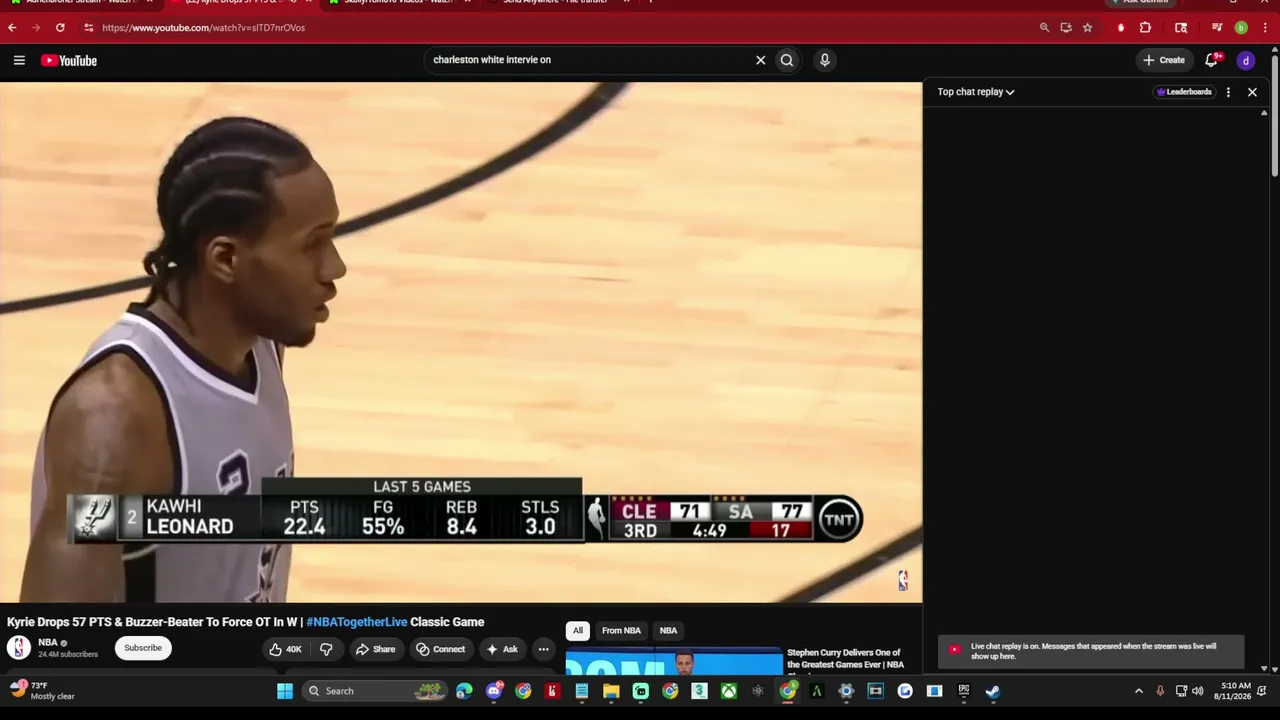Select the NBA filter chip

coord(668,631)
